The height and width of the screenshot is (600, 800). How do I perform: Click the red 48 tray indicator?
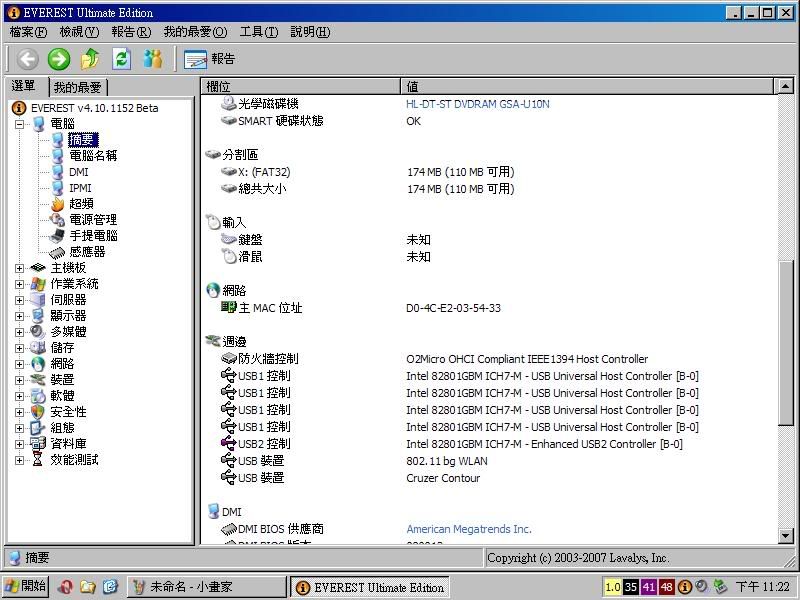pos(666,587)
